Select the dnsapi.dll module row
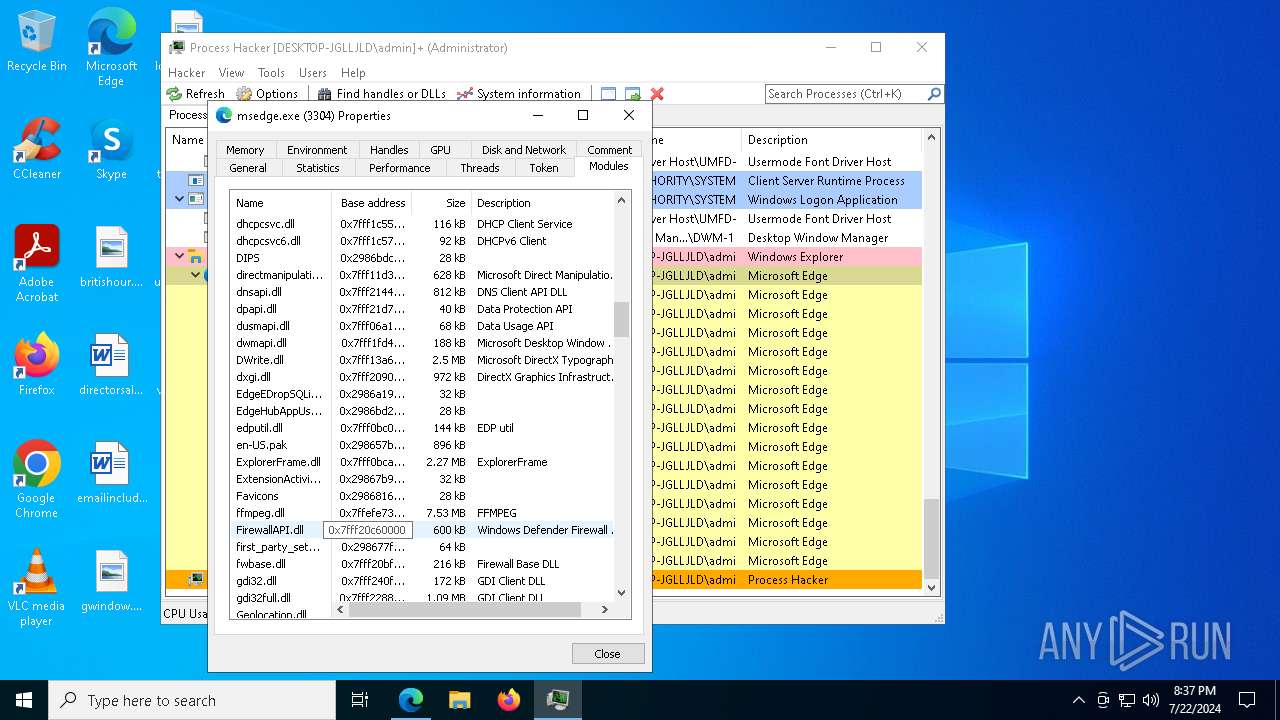Viewport: 1280px width, 720px height. 422,292
